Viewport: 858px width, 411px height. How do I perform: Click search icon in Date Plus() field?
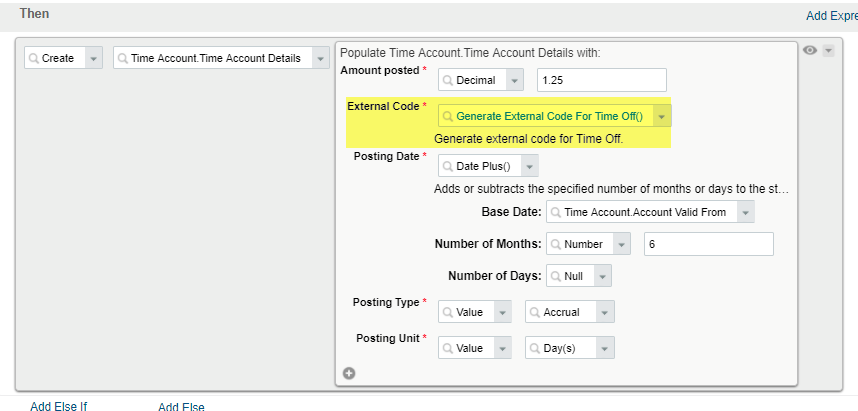click(x=448, y=166)
